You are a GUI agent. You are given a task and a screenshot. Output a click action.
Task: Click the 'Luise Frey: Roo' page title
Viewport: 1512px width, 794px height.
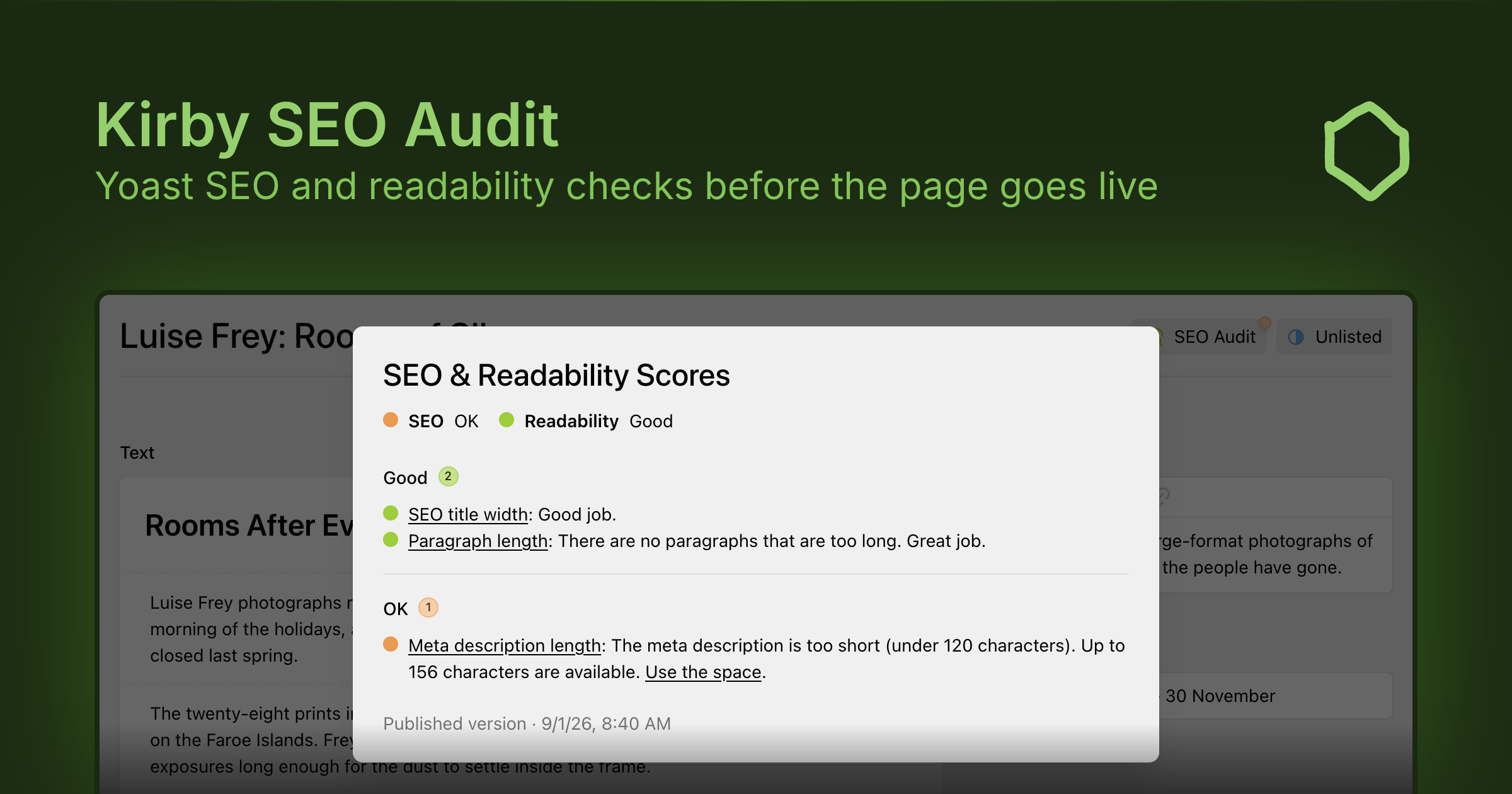(236, 337)
